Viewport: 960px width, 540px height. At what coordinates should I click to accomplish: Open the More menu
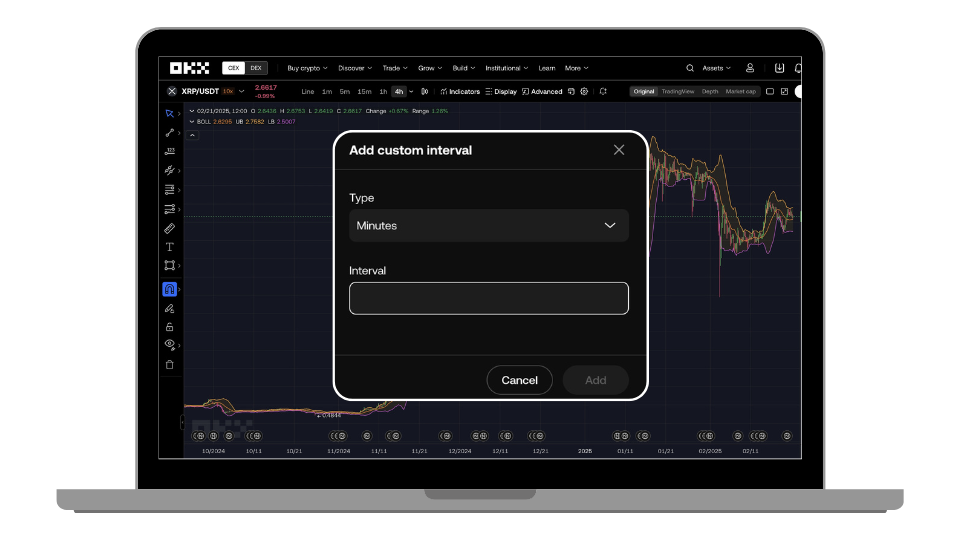tap(576, 68)
